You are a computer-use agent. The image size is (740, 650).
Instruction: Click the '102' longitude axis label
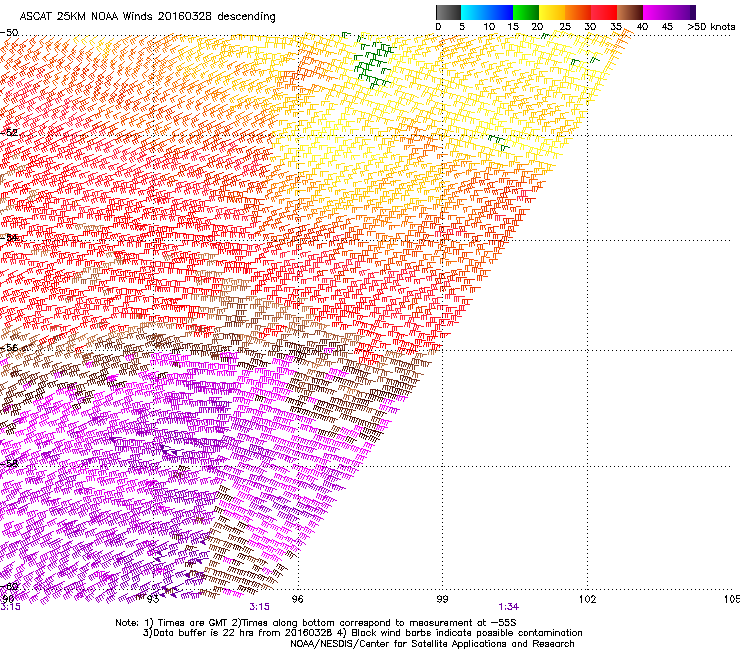(587, 599)
